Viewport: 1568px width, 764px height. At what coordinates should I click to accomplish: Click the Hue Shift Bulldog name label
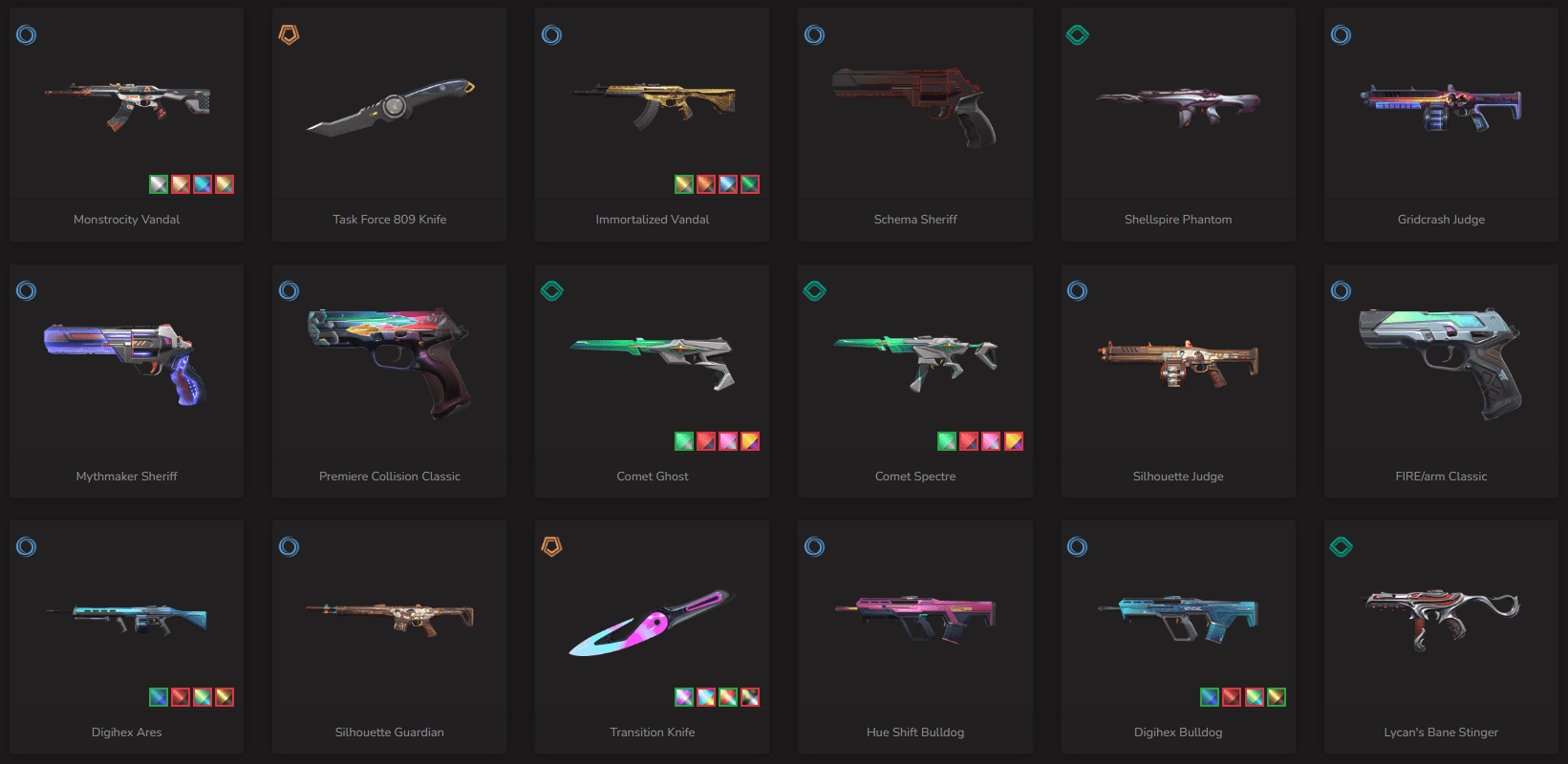pos(915,732)
